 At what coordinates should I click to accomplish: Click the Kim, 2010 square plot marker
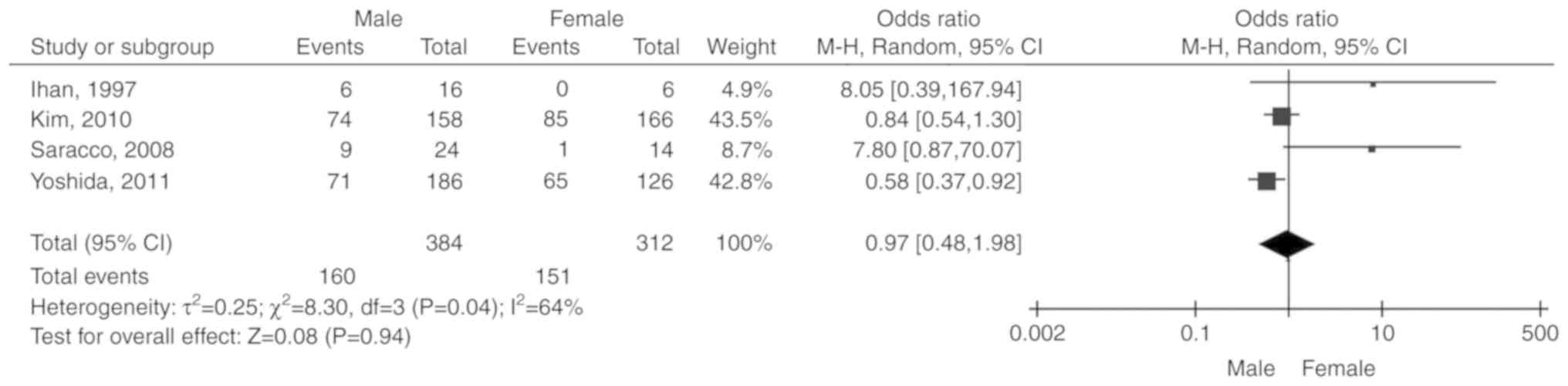pos(1281,117)
